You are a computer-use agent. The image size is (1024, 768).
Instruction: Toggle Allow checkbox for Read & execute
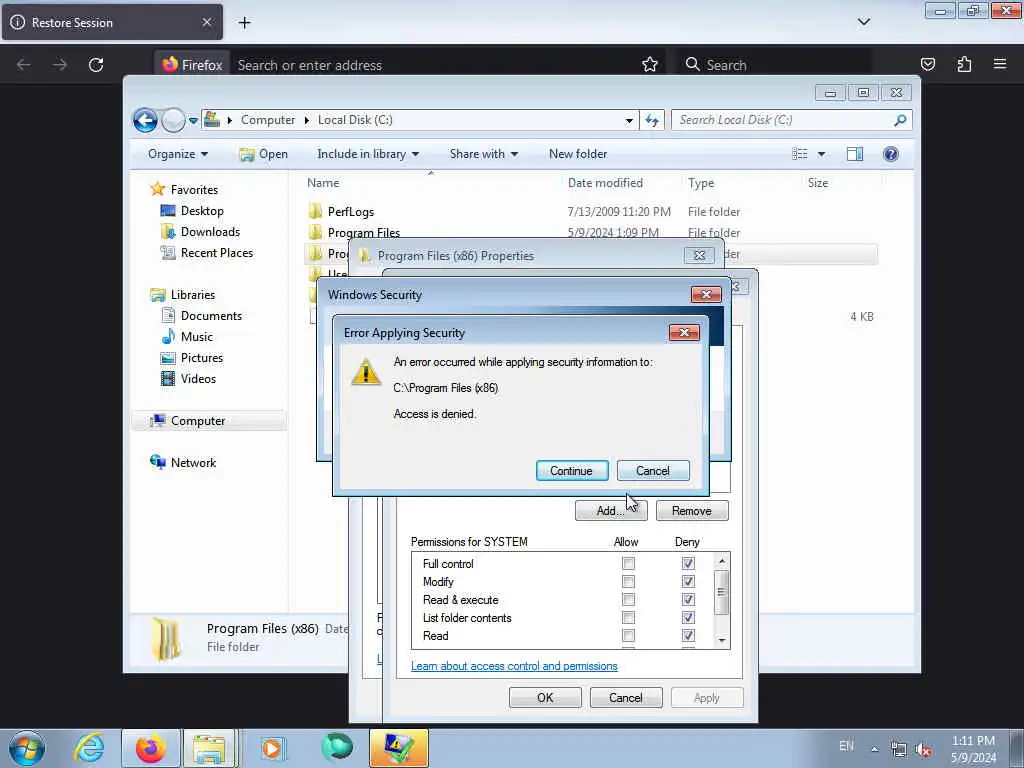[628, 600]
